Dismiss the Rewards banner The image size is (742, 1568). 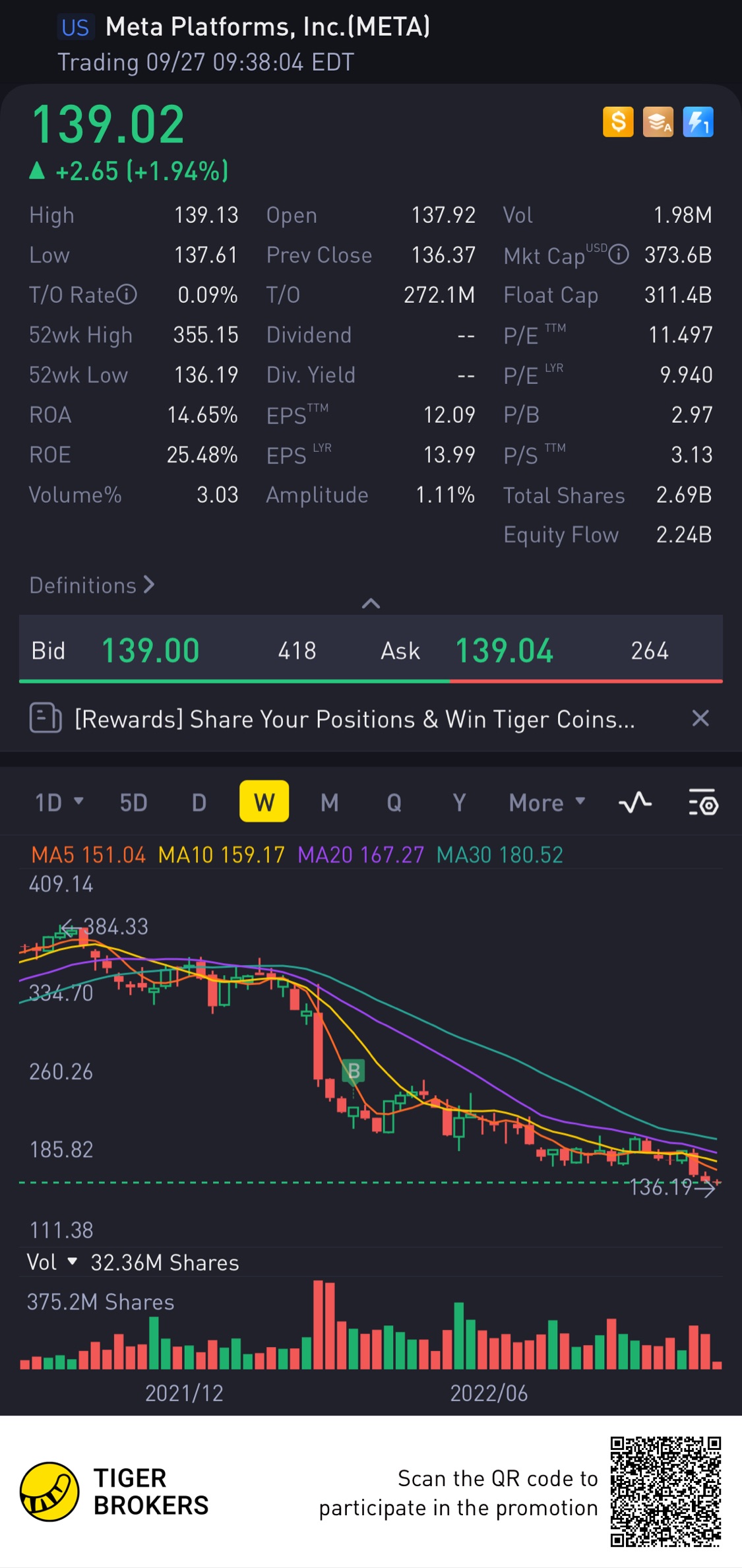coord(700,718)
